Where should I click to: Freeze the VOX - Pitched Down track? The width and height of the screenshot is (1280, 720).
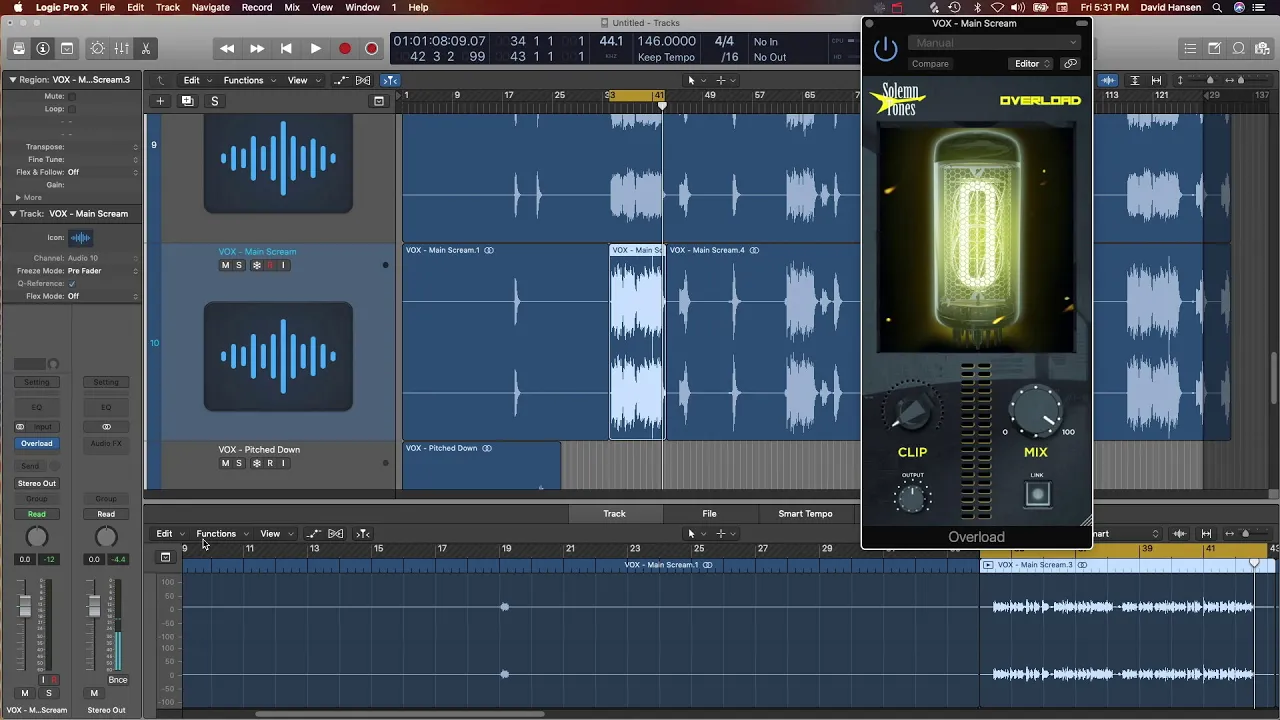[256, 463]
